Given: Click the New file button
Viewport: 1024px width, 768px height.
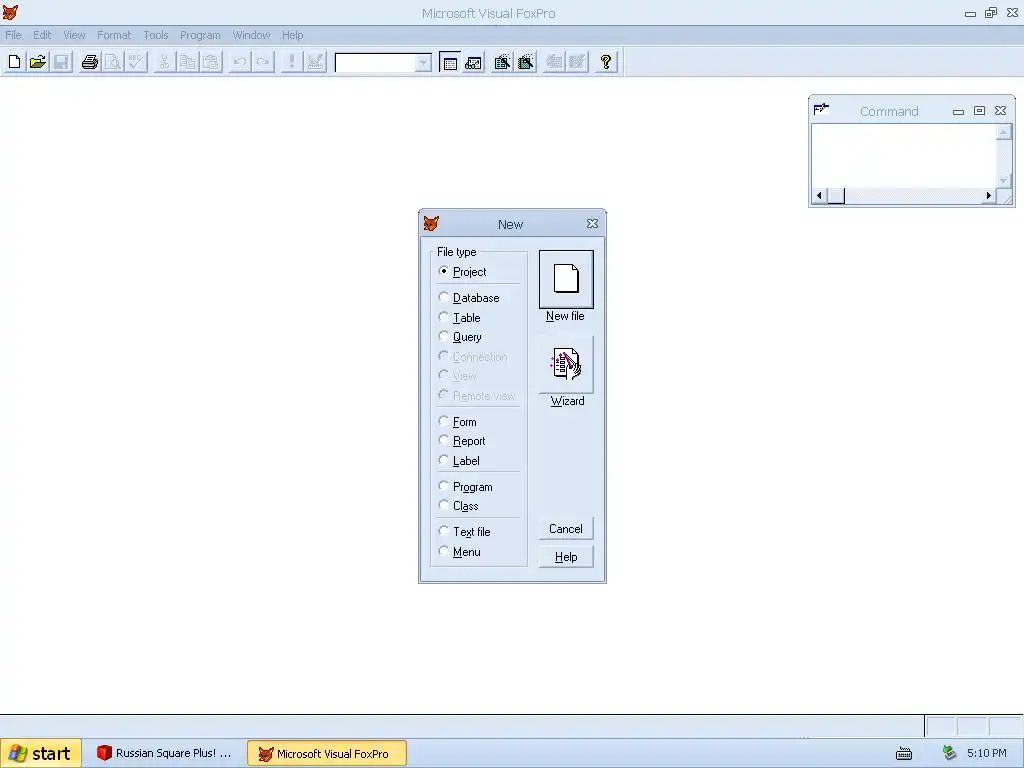Looking at the screenshot, I should pyautogui.click(x=566, y=279).
